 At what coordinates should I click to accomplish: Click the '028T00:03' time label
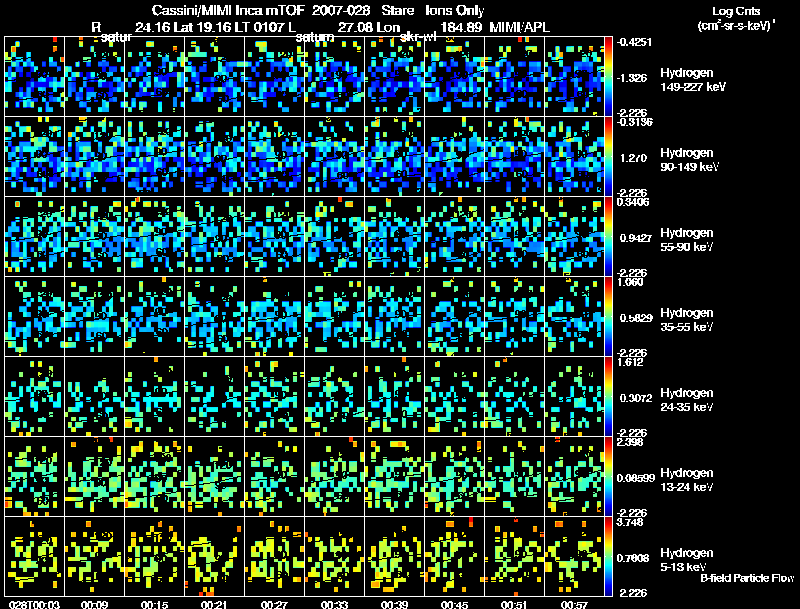(x=34, y=604)
